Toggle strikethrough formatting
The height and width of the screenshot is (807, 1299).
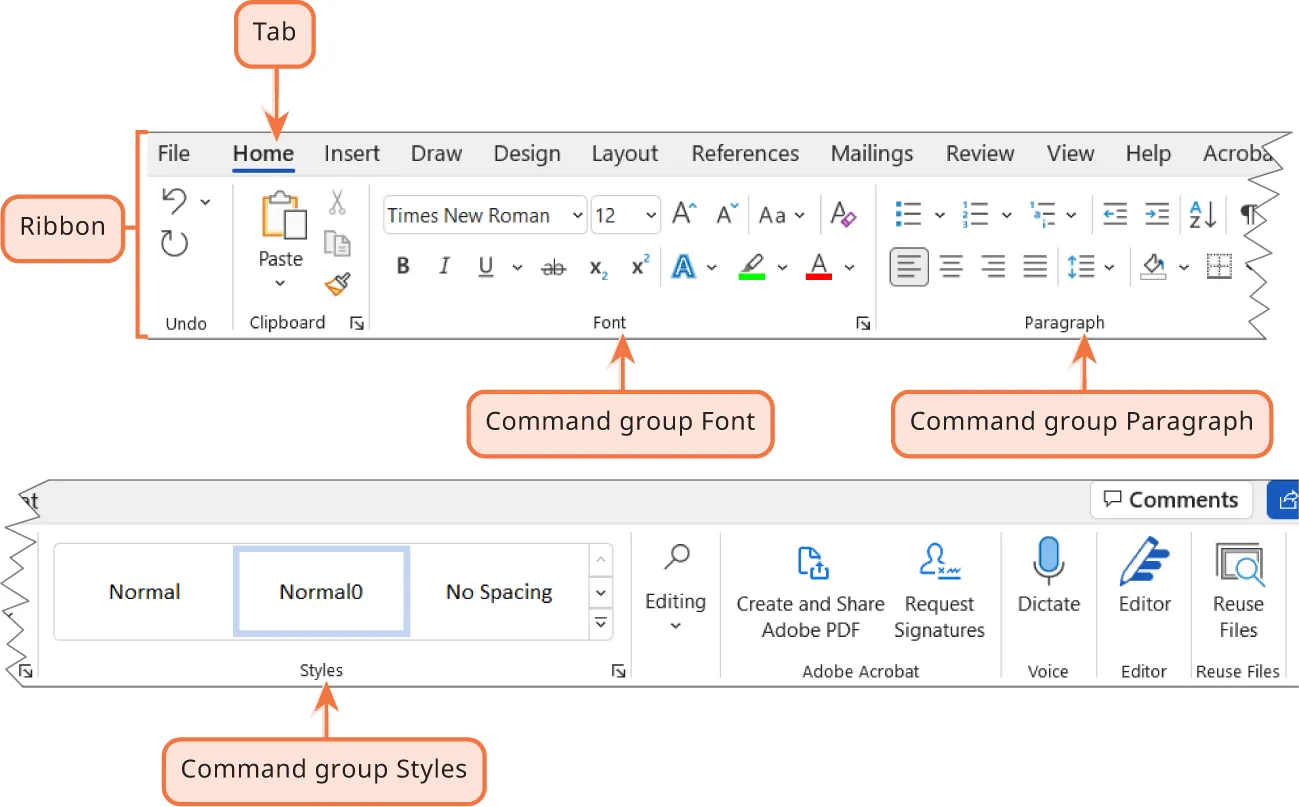pyautogui.click(x=553, y=266)
